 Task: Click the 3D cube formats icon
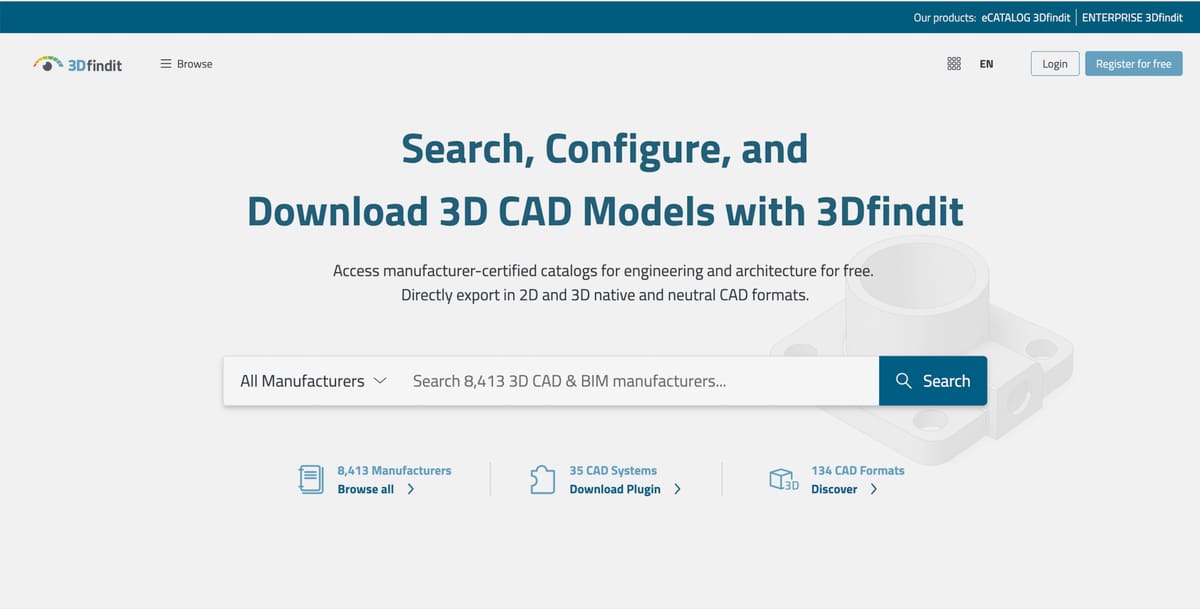[x=783, y=479]
